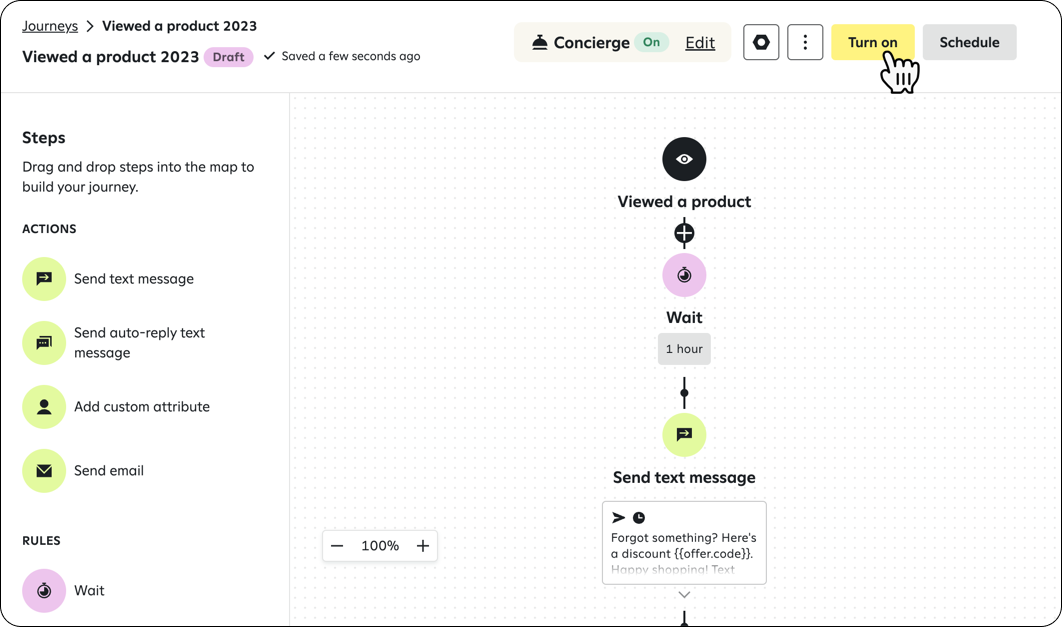Screen dimensions: 1062x627
Task: Click the hexagon settings button in header
Action: pos(761,42)
